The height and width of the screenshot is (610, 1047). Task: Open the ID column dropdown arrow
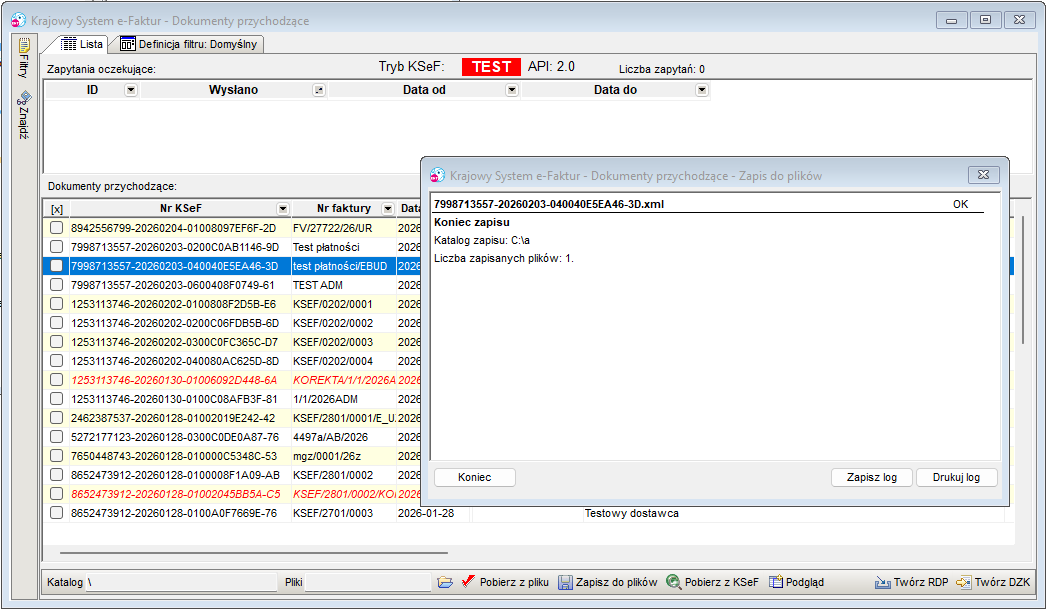(x=131, y=89)
